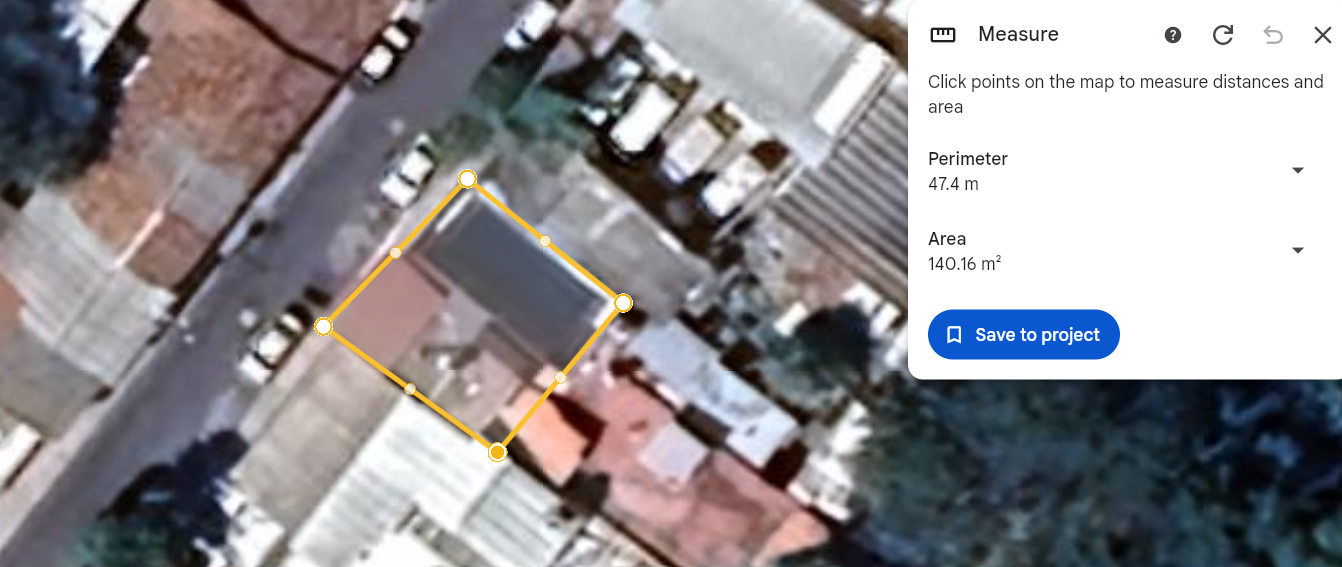Select the left vertex of the polygon

pos(323,326)
